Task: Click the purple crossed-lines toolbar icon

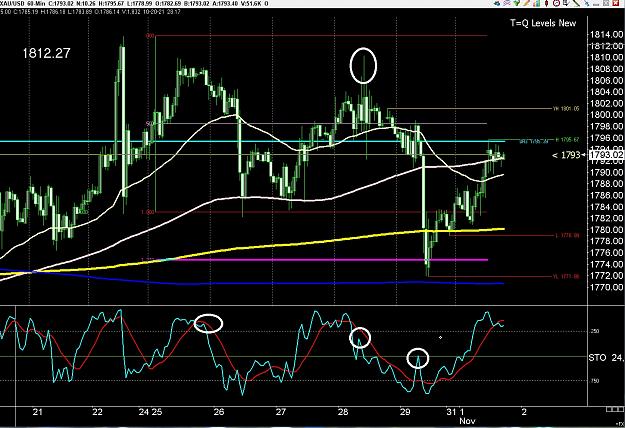Action: tap(507, 3)
